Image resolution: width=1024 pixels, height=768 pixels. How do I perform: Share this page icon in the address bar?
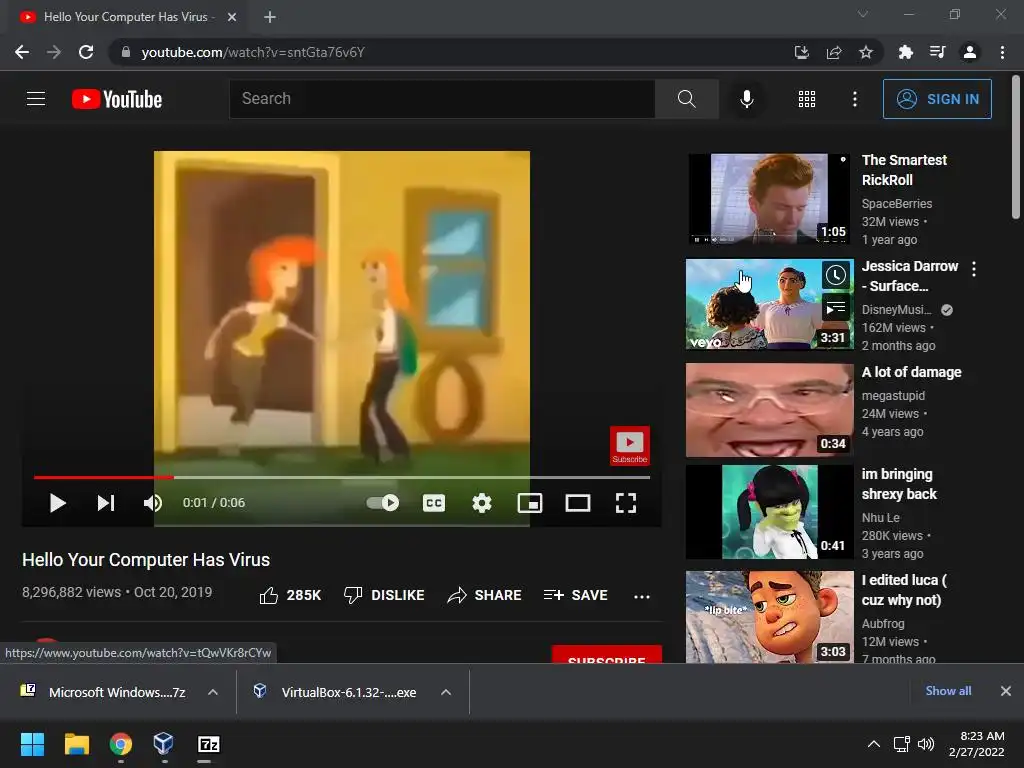point(834,52)
